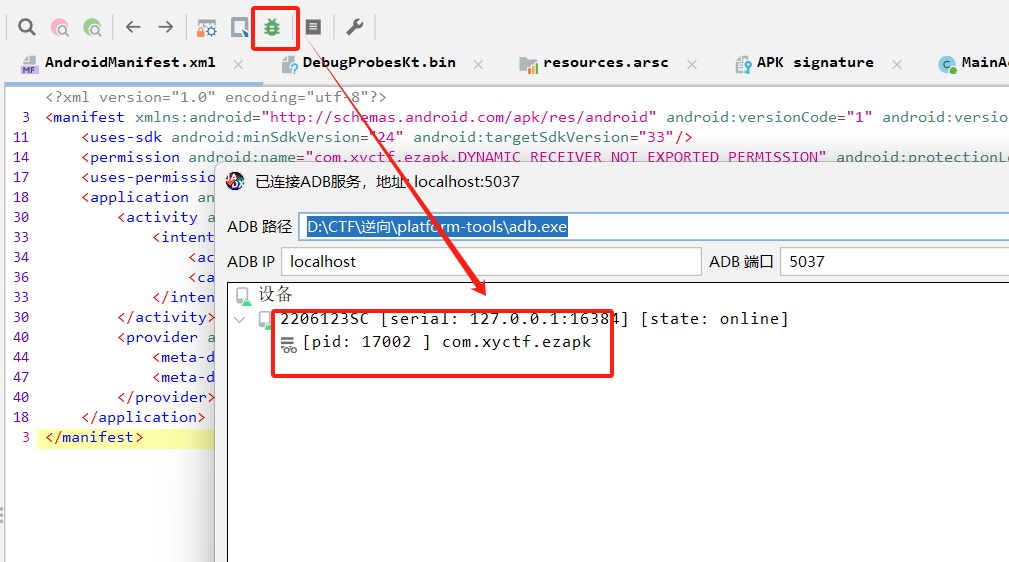
Task: Select the APK signature tab
Action: tap(814, 63)
